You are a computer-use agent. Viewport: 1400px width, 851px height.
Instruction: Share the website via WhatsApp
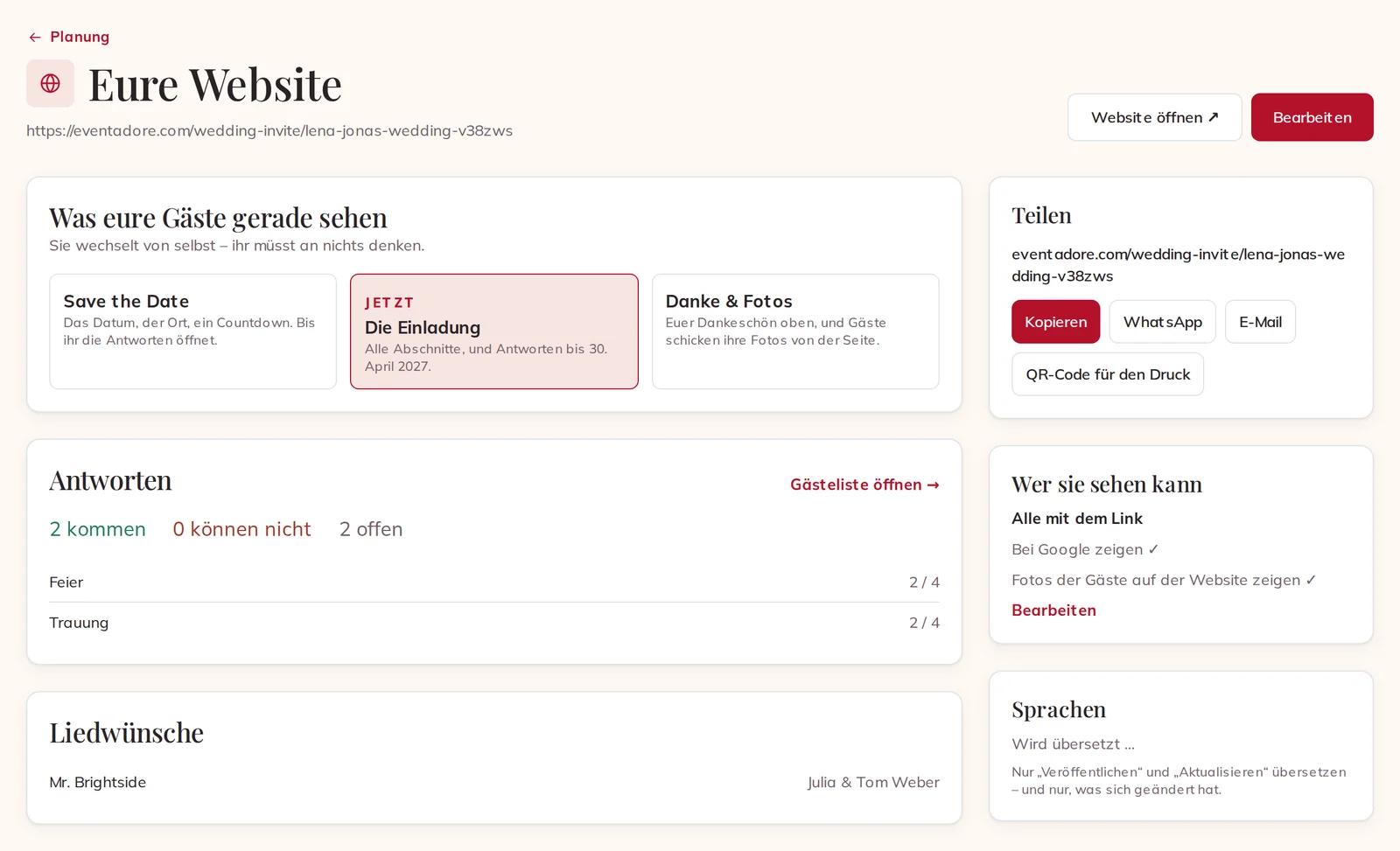point(1163,322)
